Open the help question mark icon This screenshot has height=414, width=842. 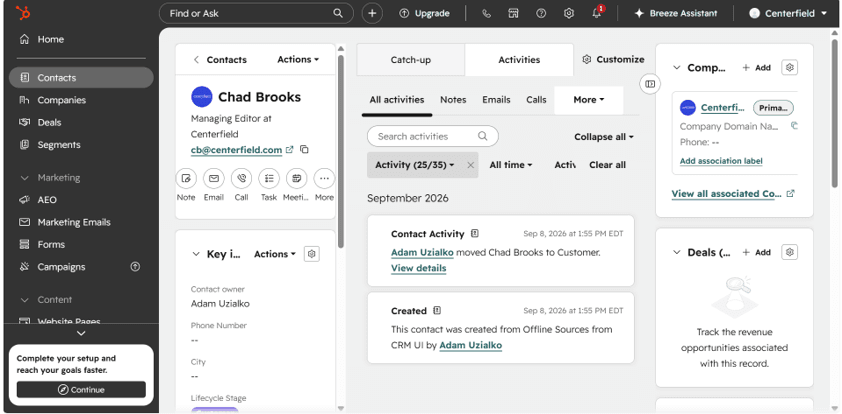[x=541, y=13]
